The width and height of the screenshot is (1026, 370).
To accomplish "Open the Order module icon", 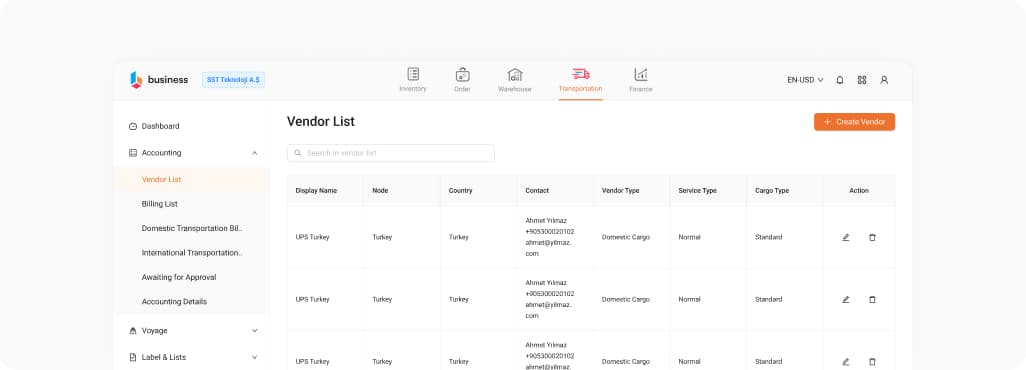I will pyautogui.click(x=463, y=75).
